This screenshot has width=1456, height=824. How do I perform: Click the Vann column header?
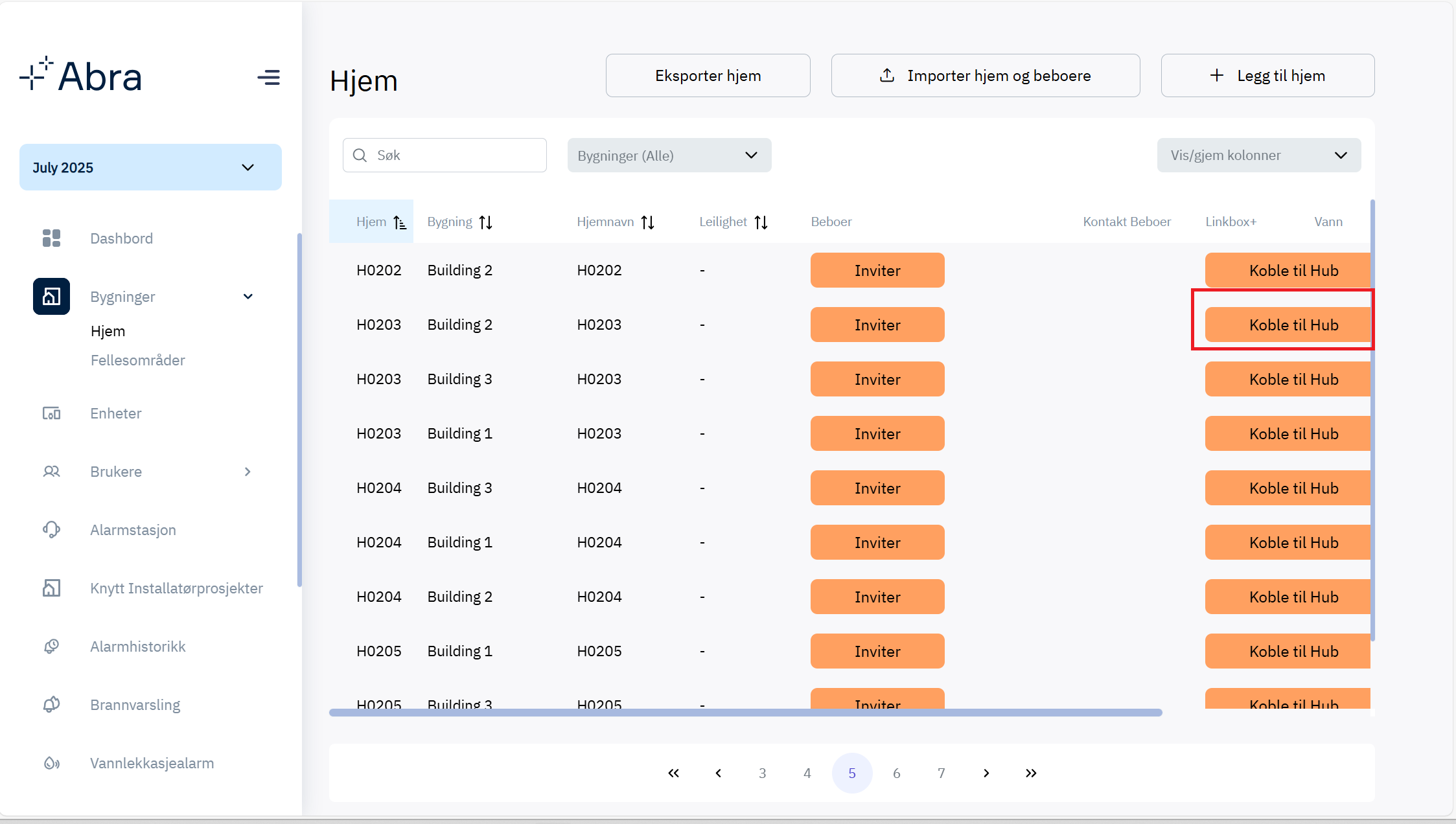(1328, 222)
